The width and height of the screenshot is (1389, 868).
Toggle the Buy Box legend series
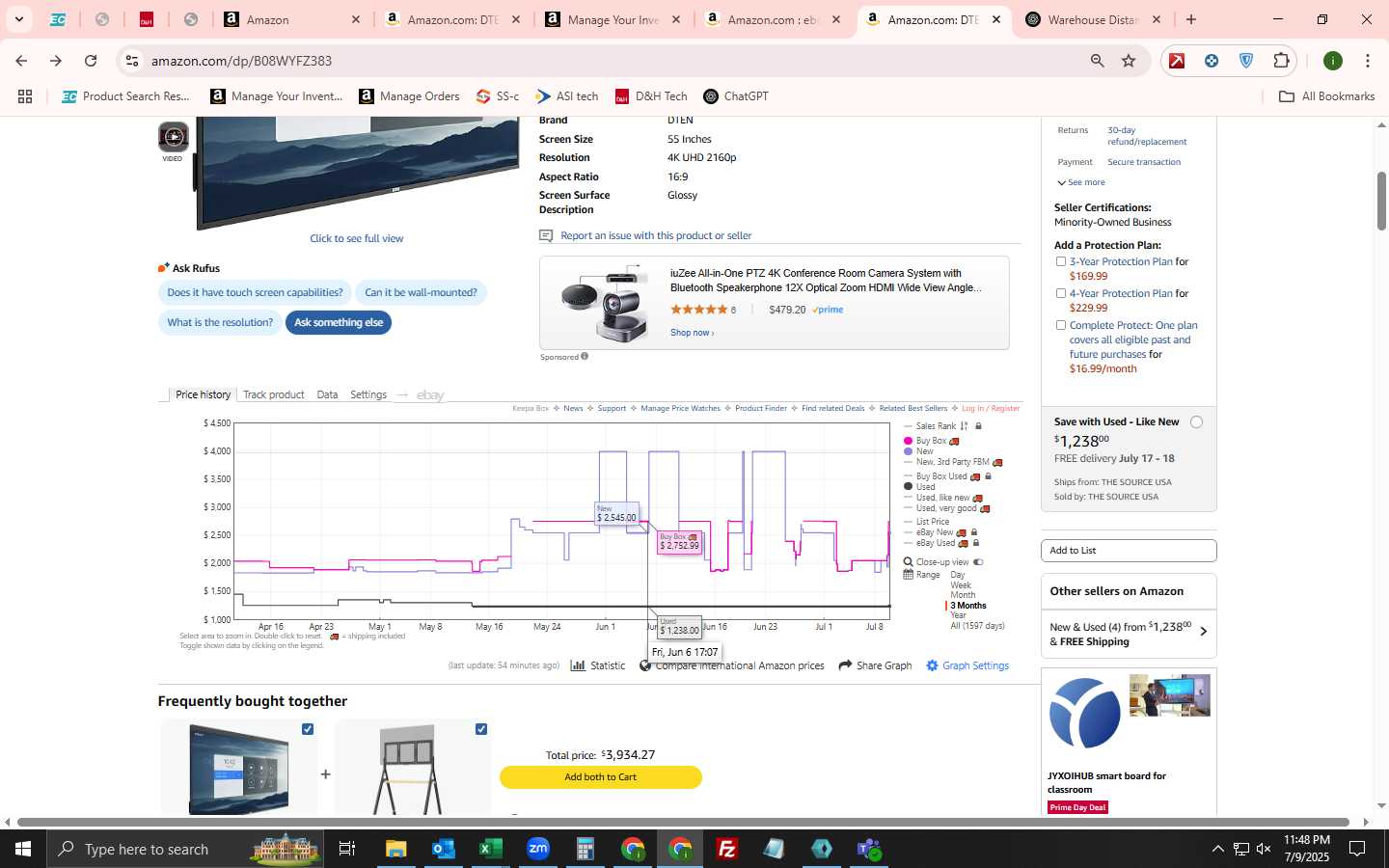tap(930, 441)
